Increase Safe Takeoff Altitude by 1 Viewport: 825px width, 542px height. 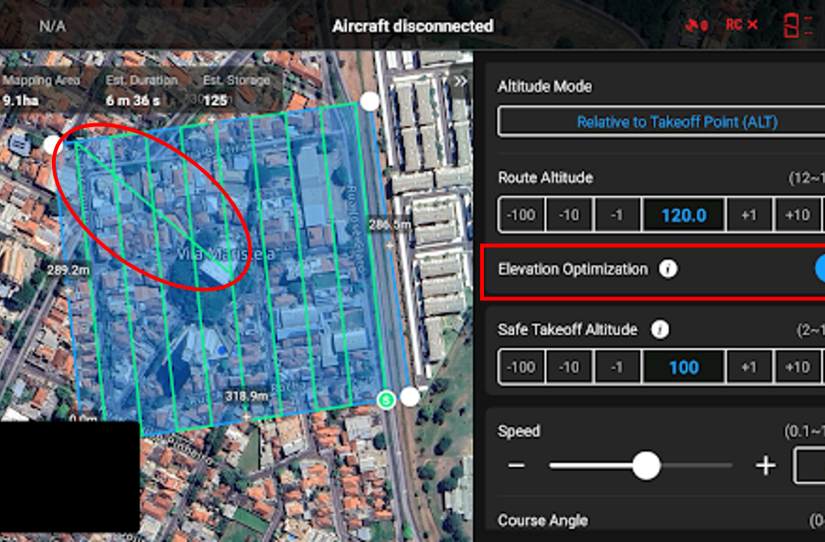pos(749,367)
